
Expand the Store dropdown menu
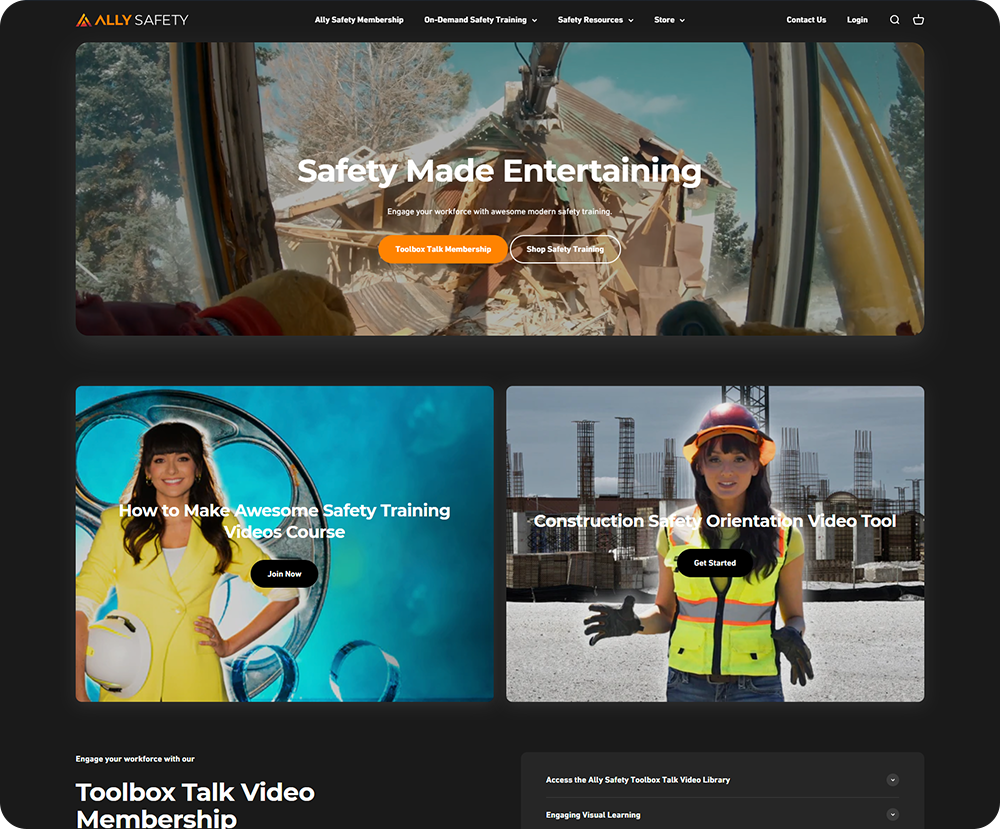(x=670, y=20)
